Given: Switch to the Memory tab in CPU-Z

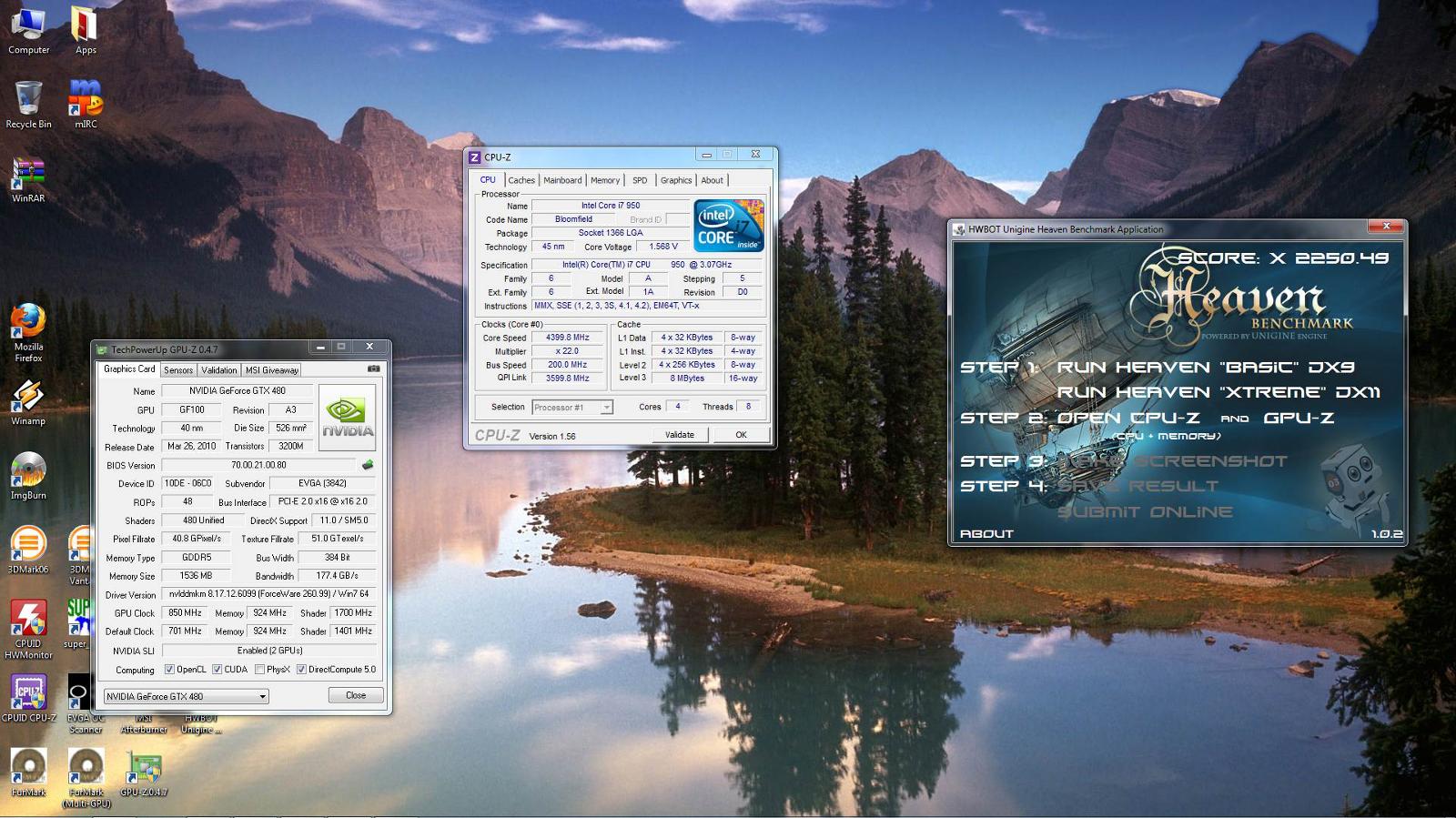Looking at the screenshot, I should pos(605,180).
